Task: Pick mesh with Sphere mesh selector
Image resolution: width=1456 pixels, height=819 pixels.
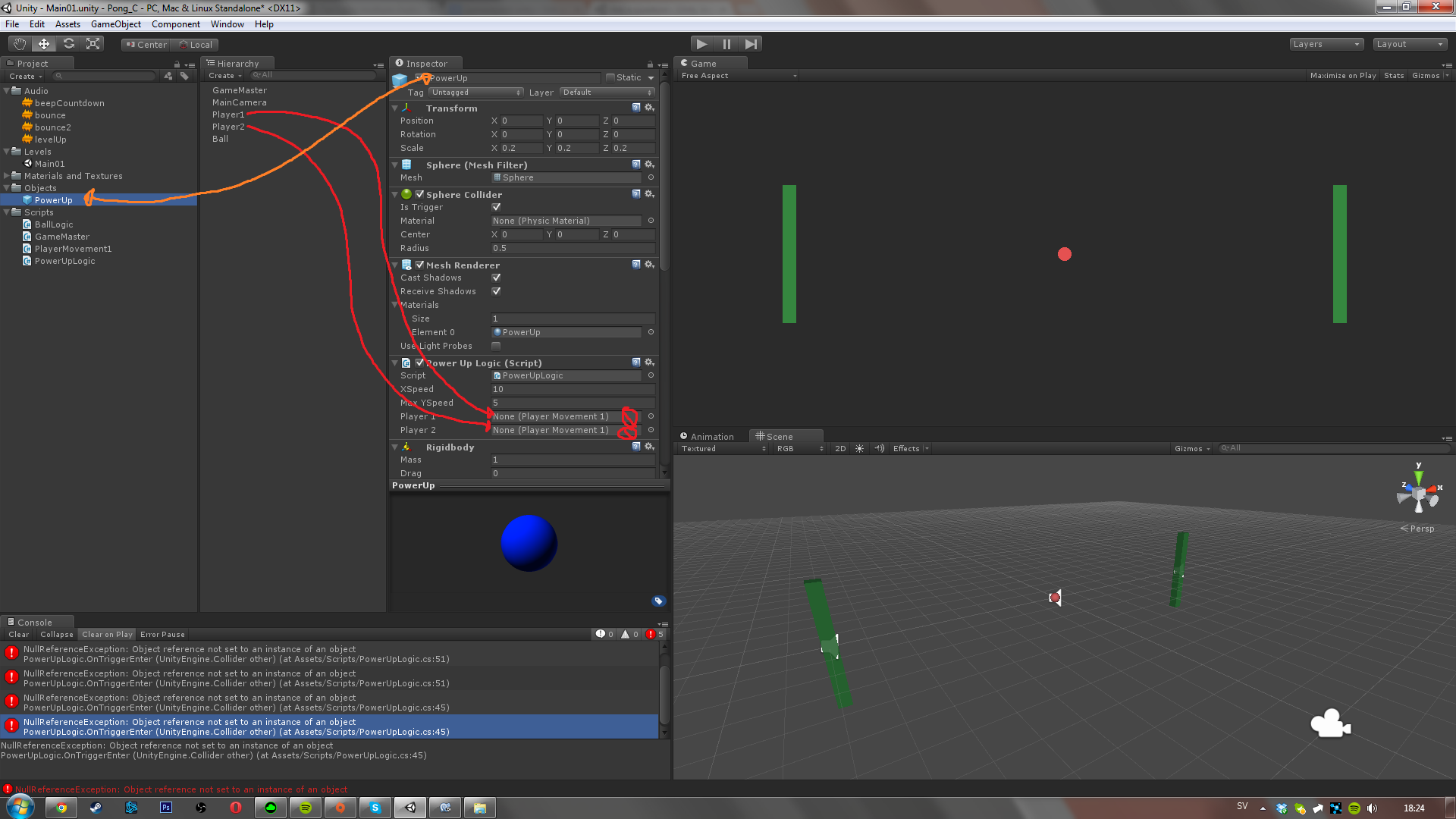Action: coord(651,177)
